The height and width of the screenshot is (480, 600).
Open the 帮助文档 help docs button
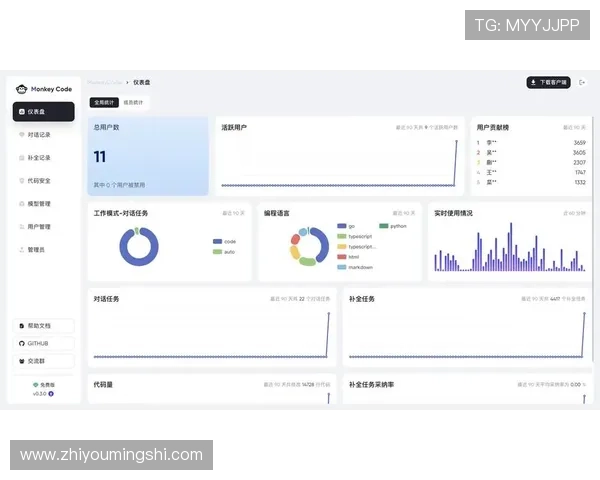tap(44, 326)
